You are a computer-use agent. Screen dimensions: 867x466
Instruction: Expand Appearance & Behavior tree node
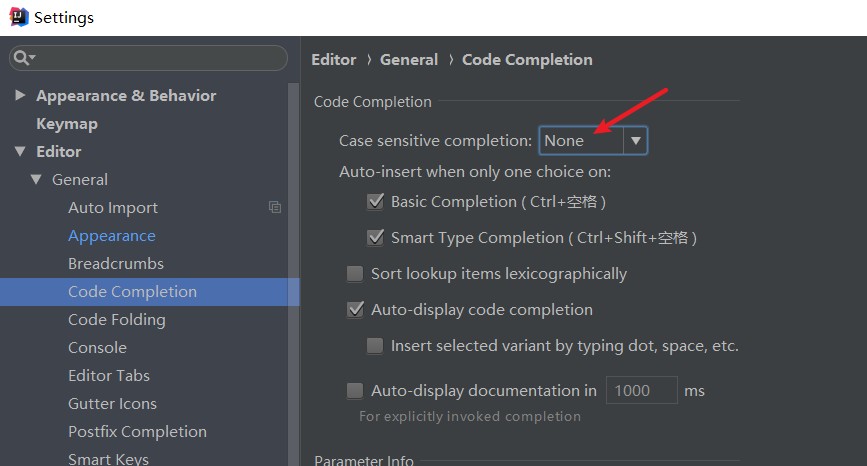coord(20,96)
